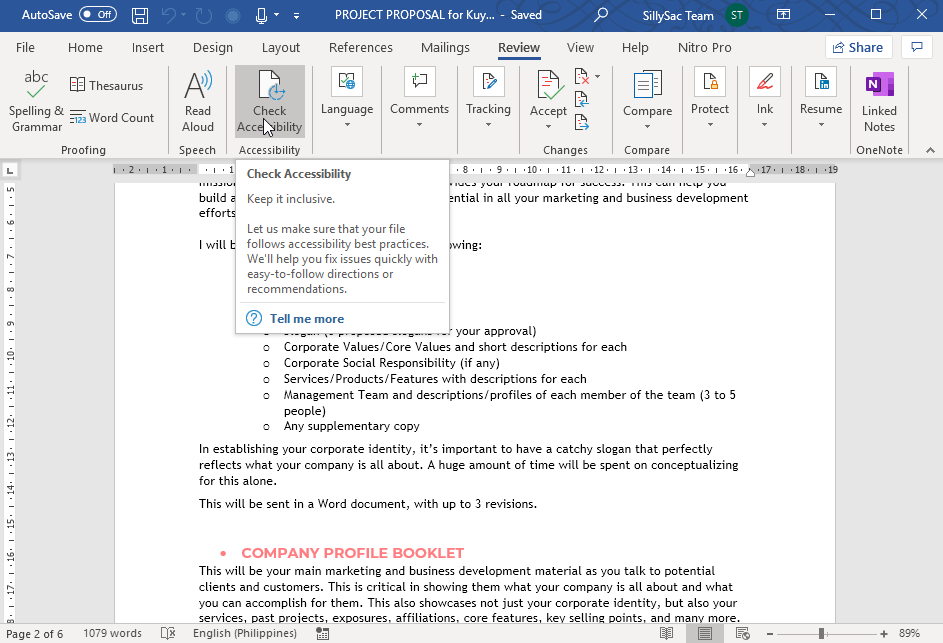Screen dimensions: 943x643
Task: Adjust the zoom slider handle
Action: [x=821, y=633]
